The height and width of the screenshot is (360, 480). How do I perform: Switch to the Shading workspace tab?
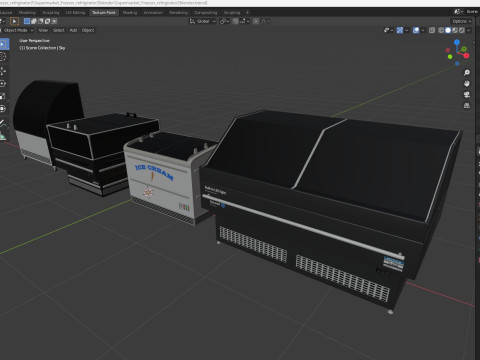click(x=130, y=13)
